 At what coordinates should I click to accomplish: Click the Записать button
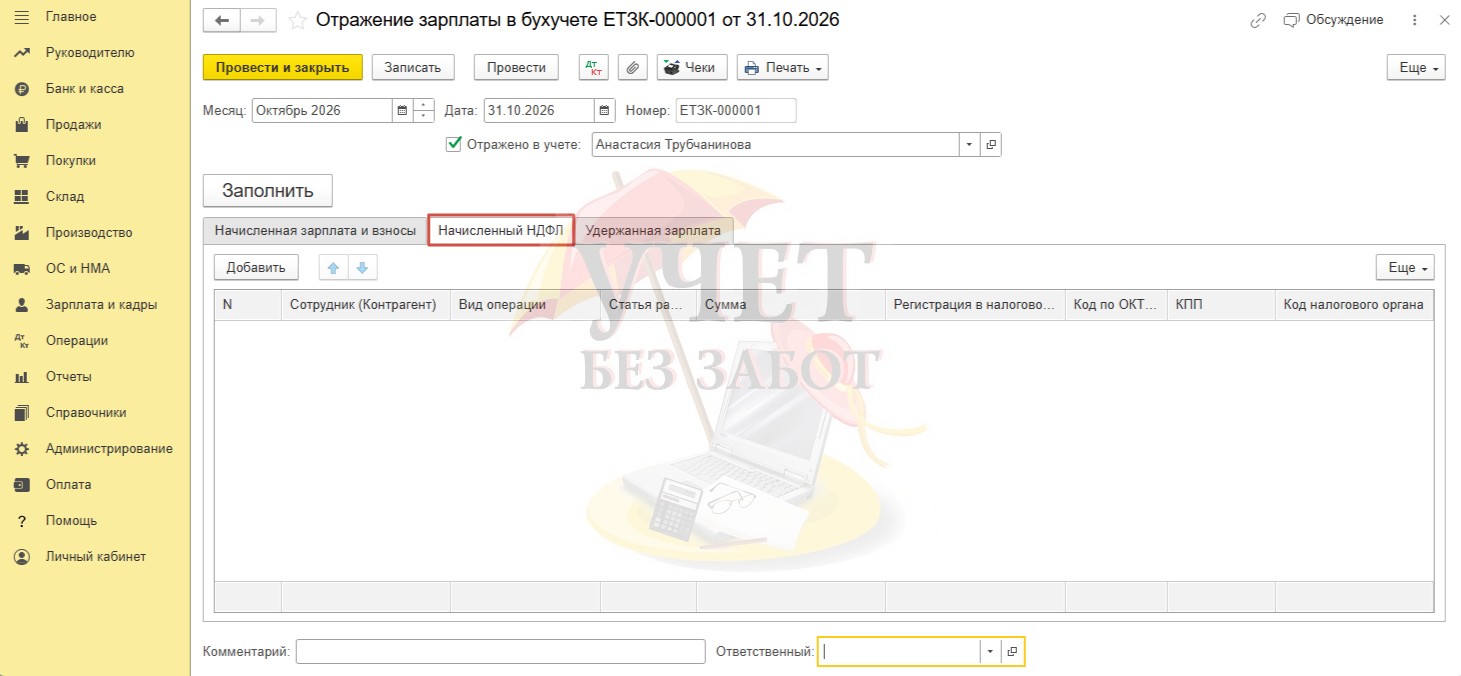point(413,67)
